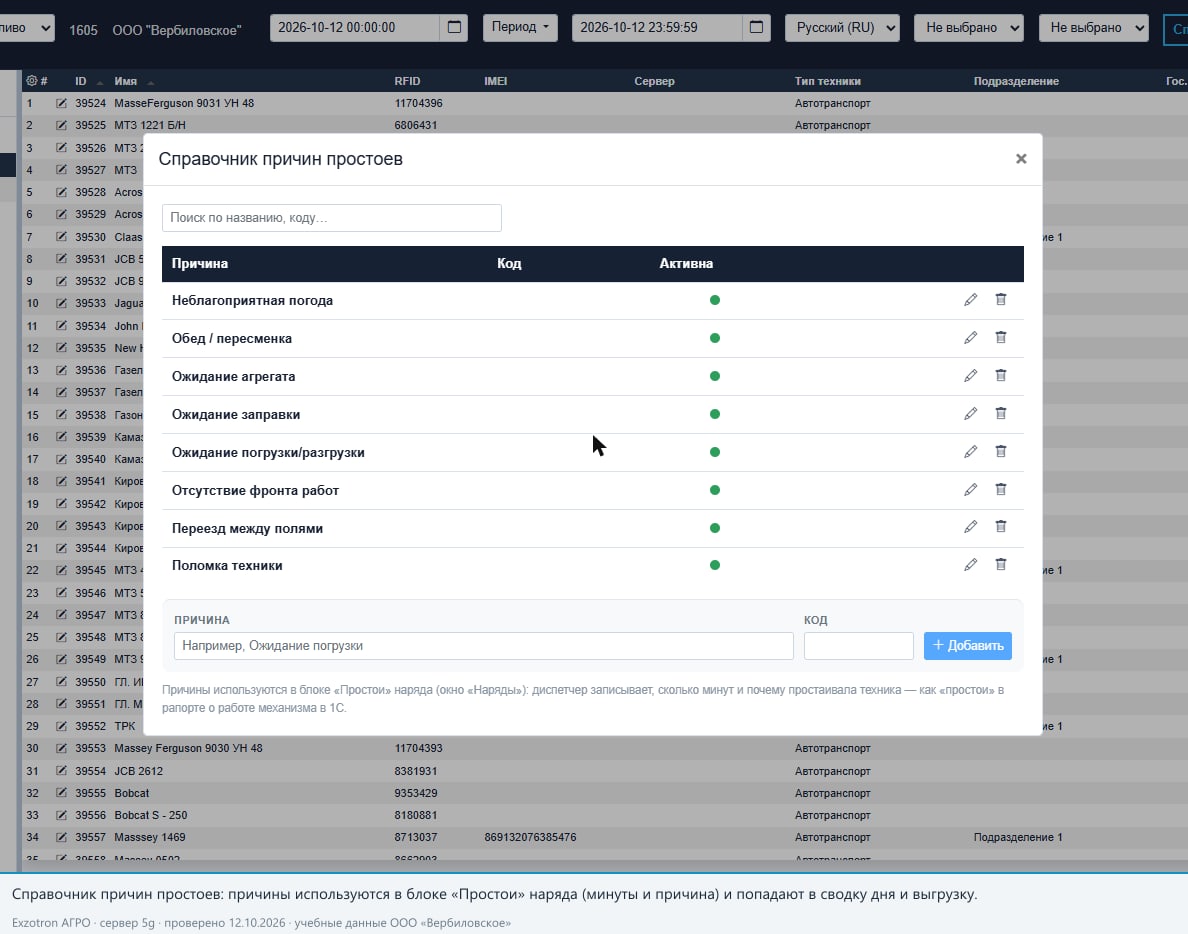Open the «Русский (RU)» language selector
Screen dimensions: 1188x934
[x=843, y=27]
